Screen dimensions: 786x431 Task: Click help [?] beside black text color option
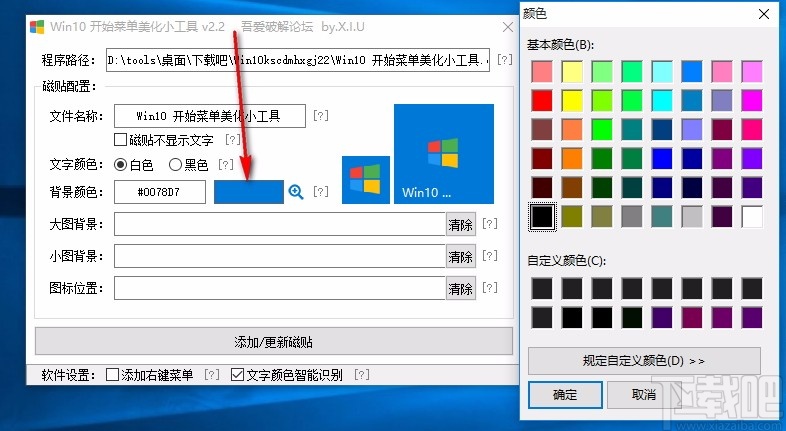[x=226, y=164]
